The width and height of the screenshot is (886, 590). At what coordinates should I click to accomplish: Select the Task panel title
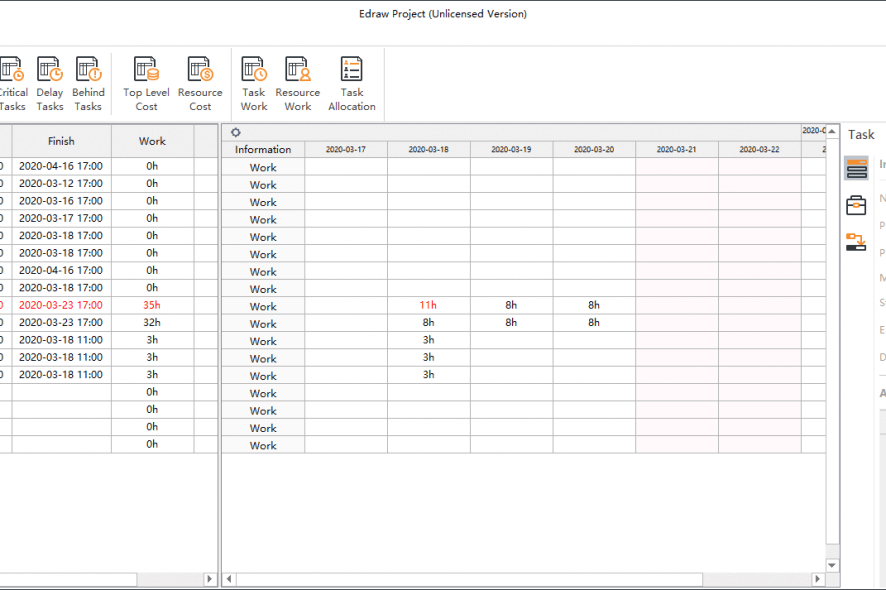[861, 135]
